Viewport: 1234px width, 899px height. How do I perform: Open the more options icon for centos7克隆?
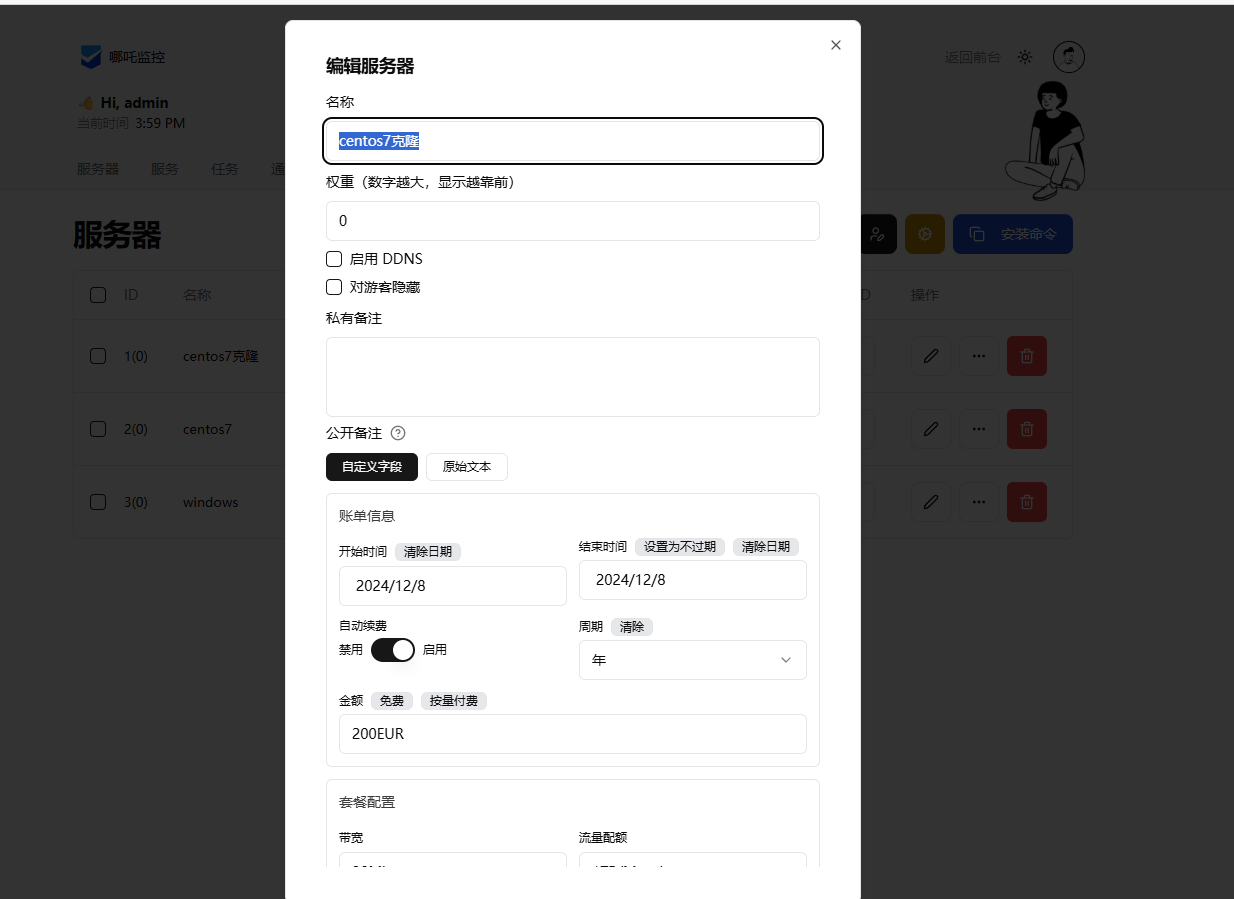pyautogui.click(x=978, y=356)
